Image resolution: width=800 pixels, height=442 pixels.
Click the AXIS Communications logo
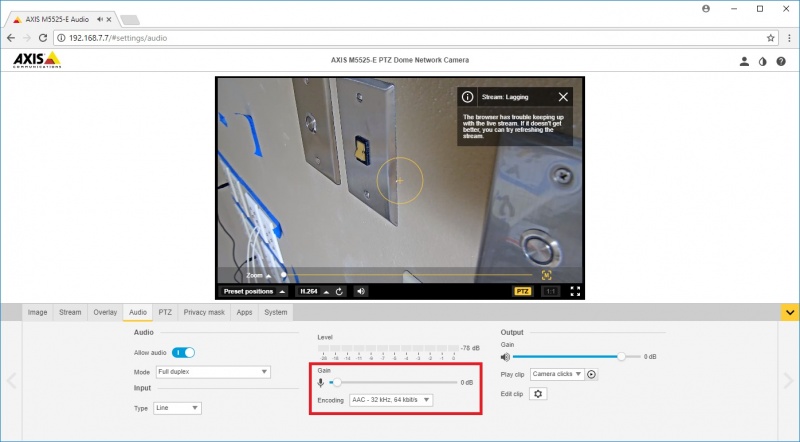pos(37,60)
